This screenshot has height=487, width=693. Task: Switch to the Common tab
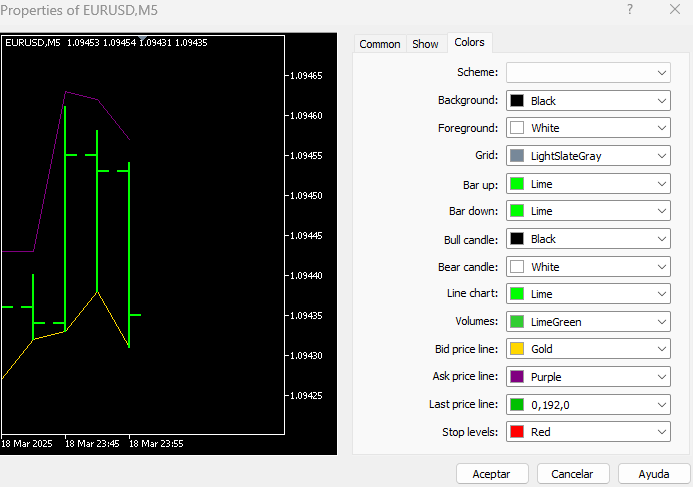tap(380, 44)
